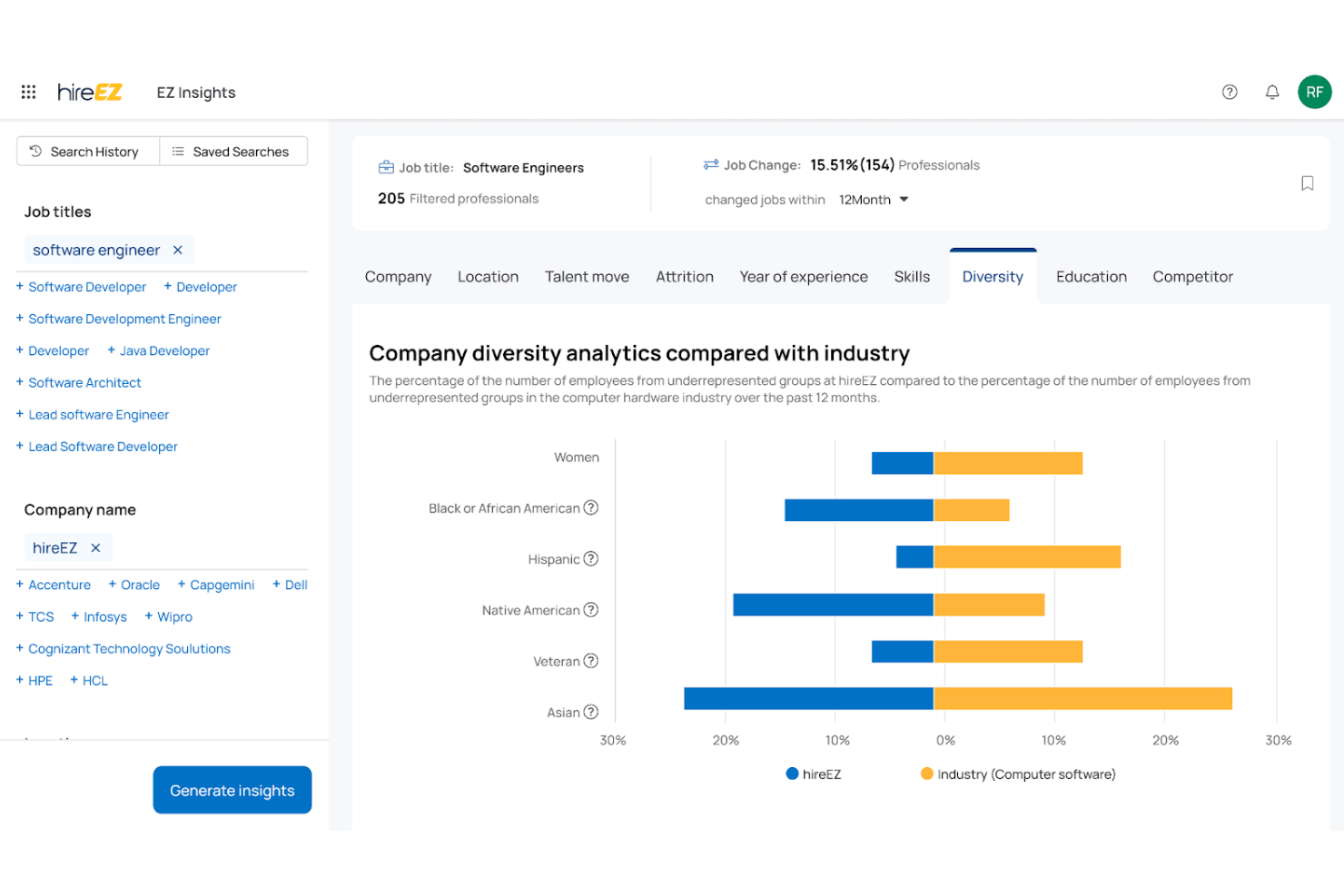The image size is (1344, 896).
Task: Open Saved Searches
Action: point(233,151)
